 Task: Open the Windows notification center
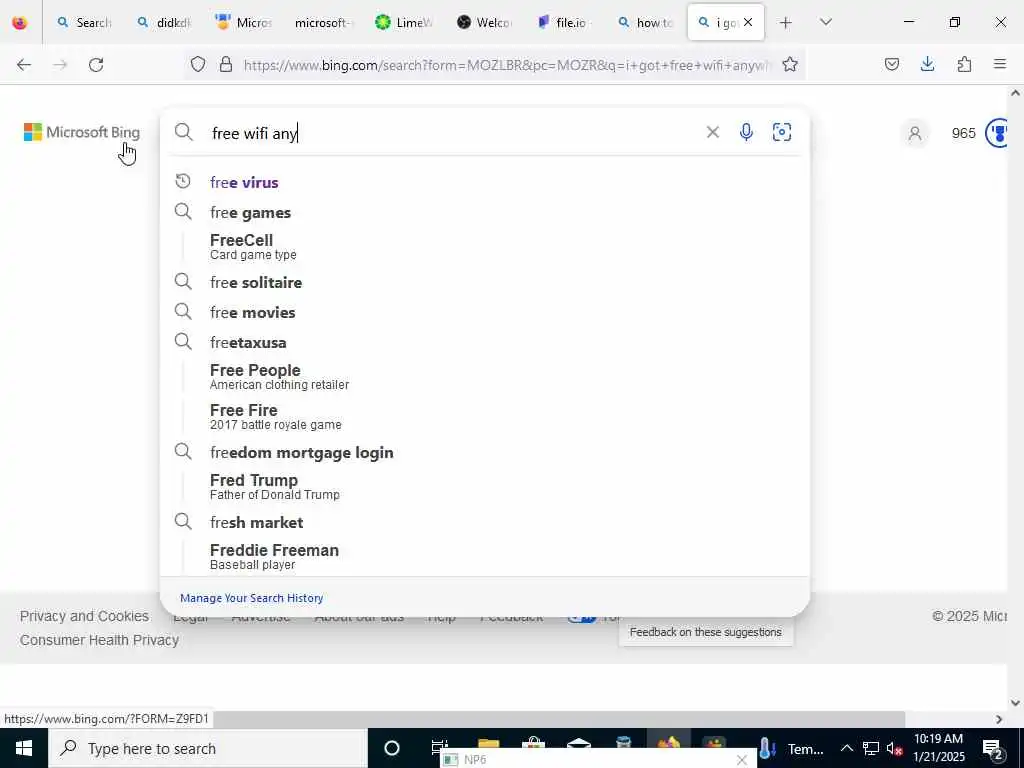click(993, 748)
